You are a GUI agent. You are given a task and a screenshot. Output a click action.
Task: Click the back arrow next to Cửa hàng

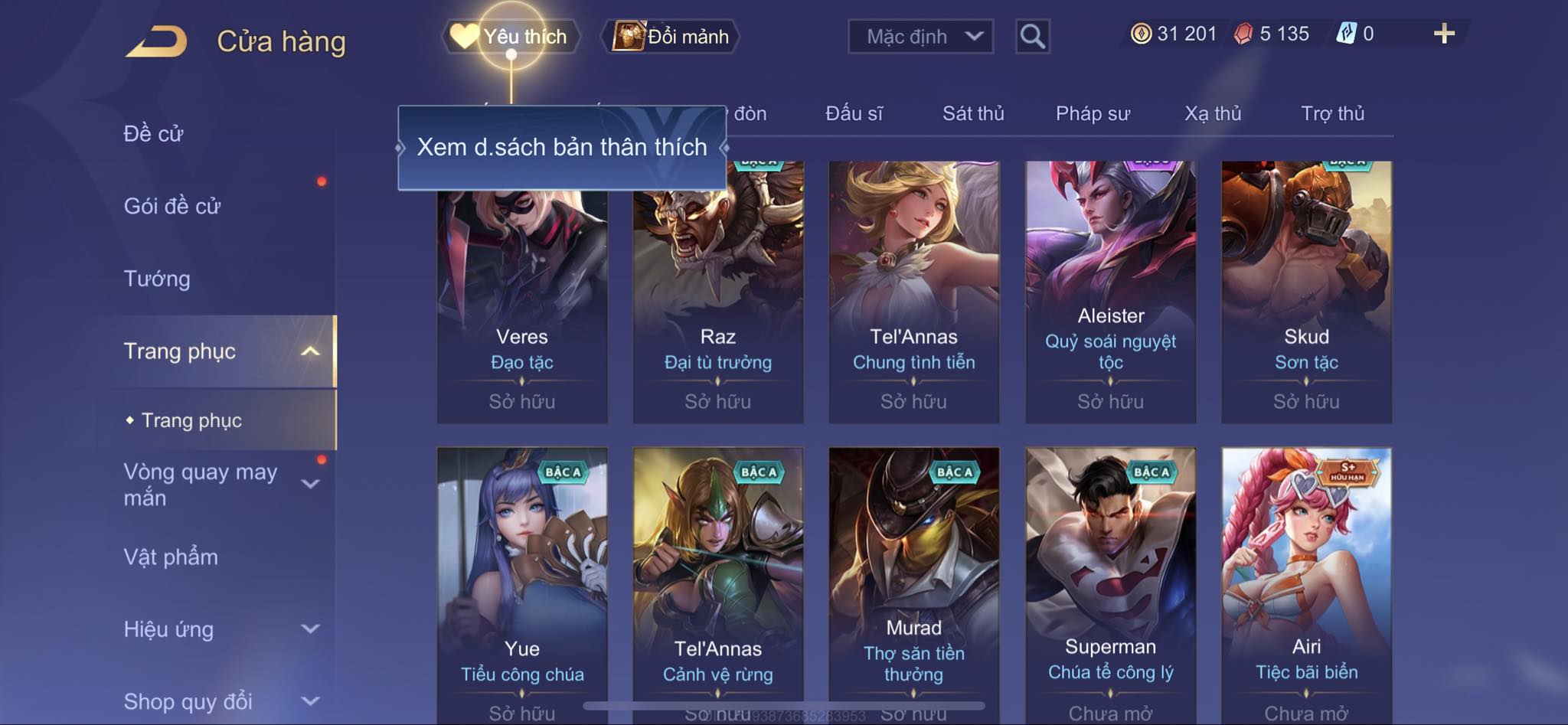(157, 41)
